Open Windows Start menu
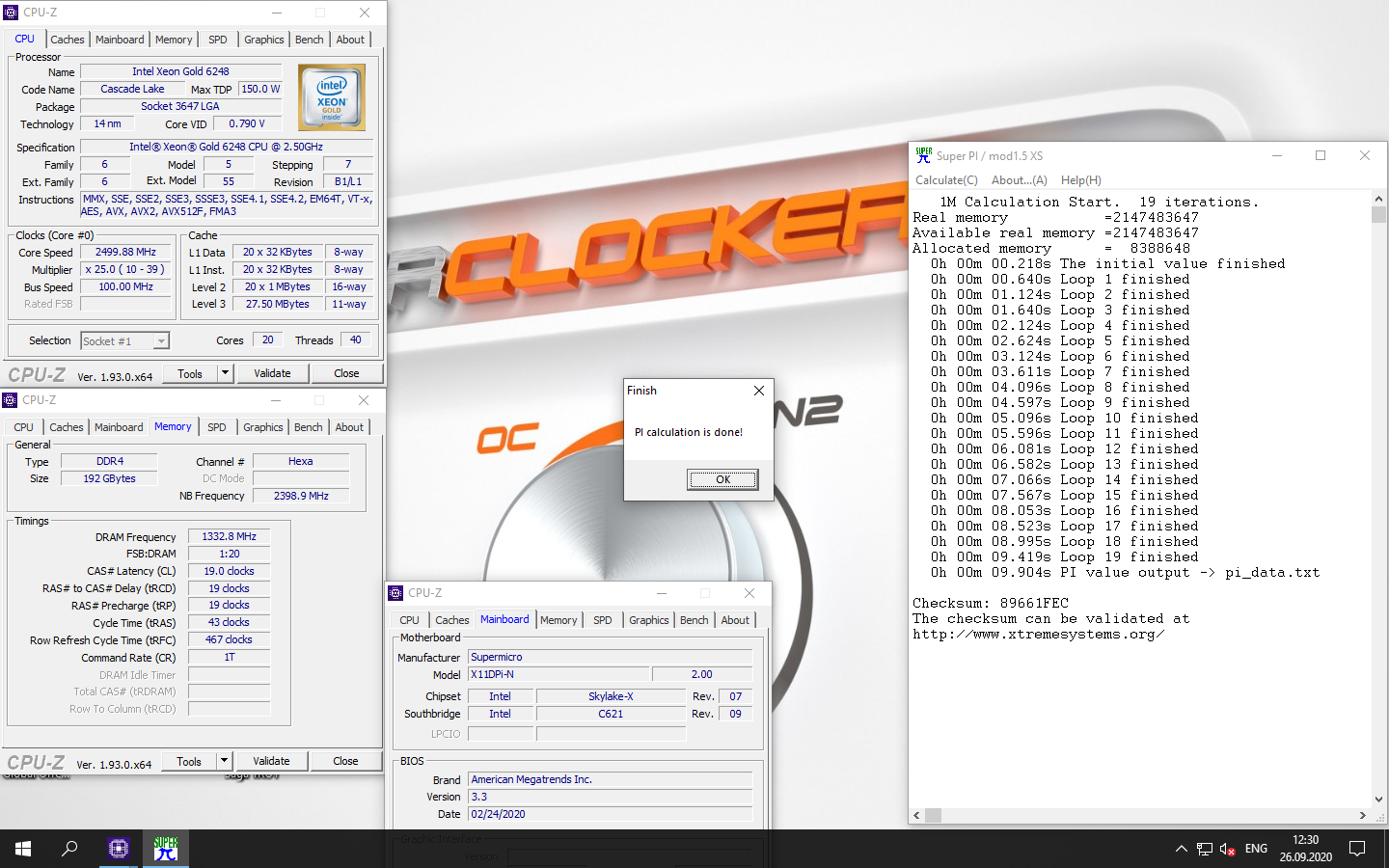The width and height of the screenshot is (1389, 868). (x=23, y=849)
